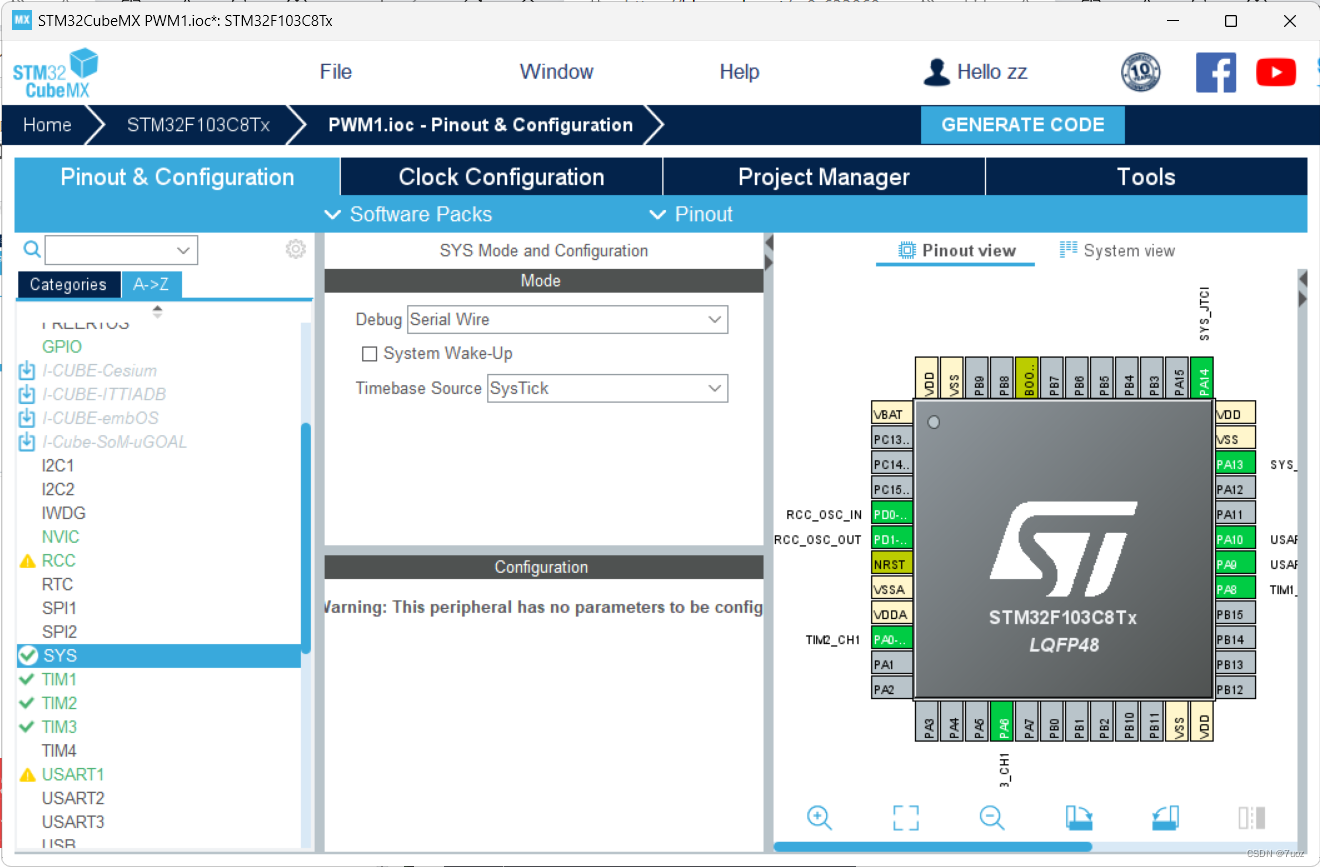This screenshot has height=867, width=1320.
Task: Select RCC in the peripheral list
Action: click(x=58, y=561)
